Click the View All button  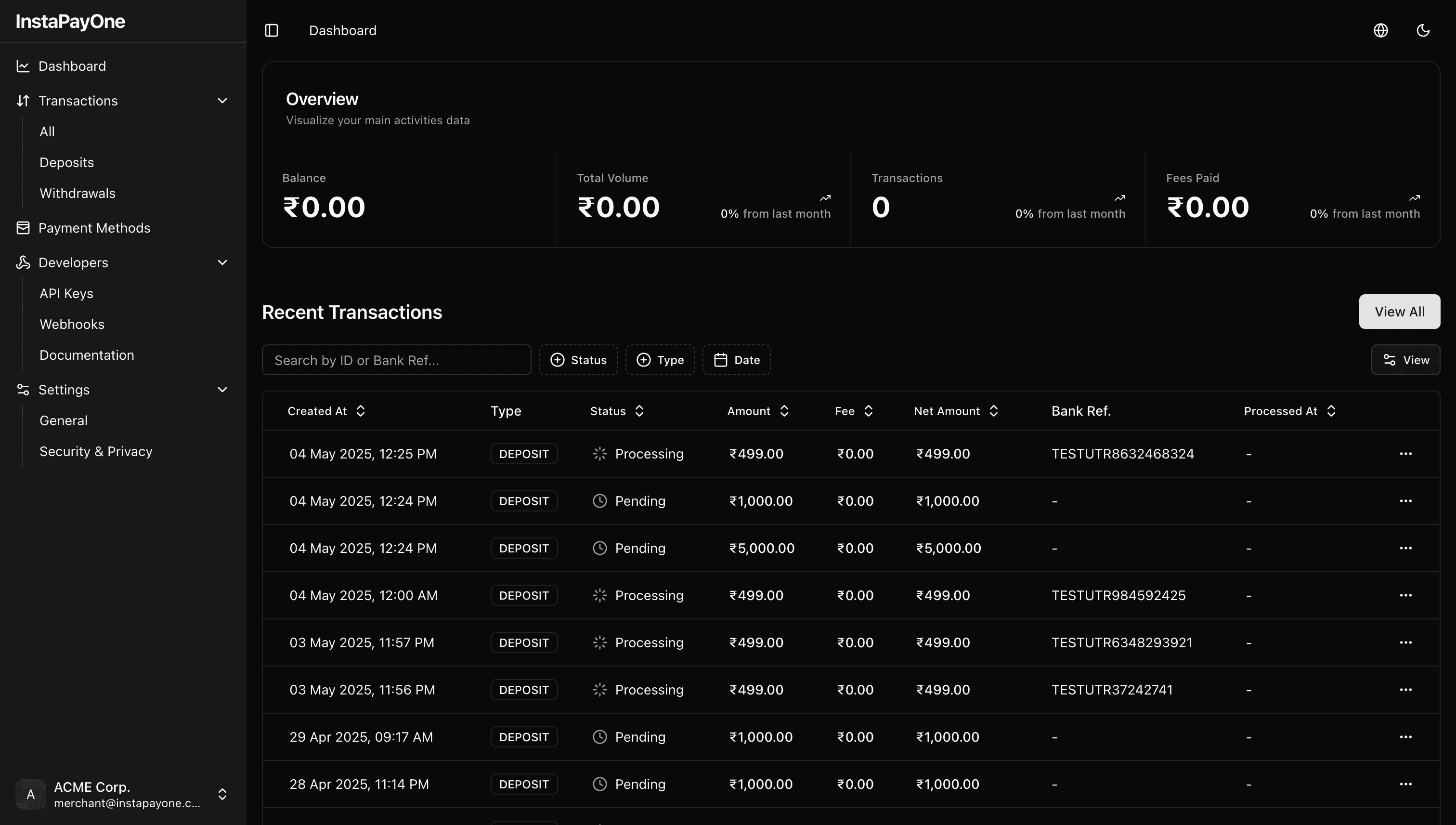point(1399,312)
